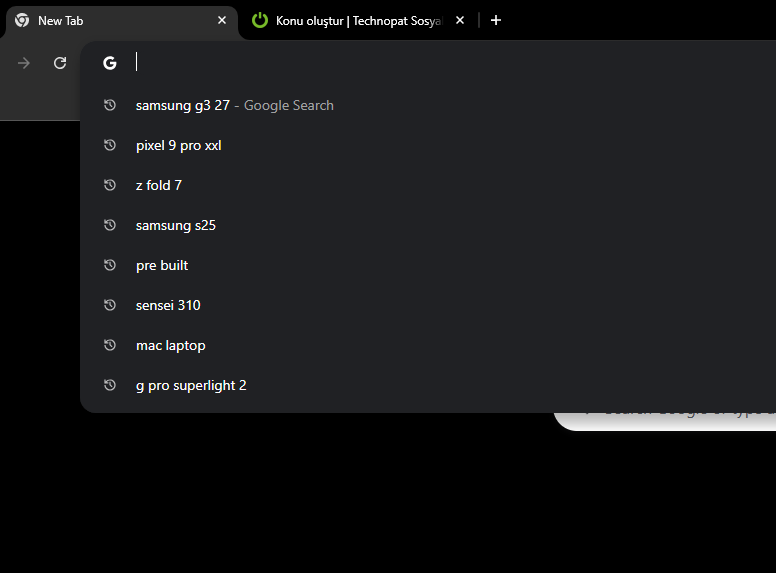The width and height of the screenshot is (776, 573).
Task: Click history icon beside pre built
Action: click(110, 265)
